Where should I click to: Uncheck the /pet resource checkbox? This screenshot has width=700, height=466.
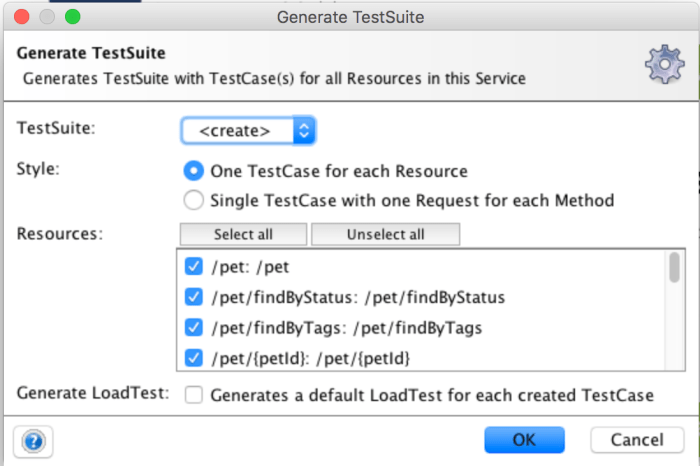click(194, 267)
